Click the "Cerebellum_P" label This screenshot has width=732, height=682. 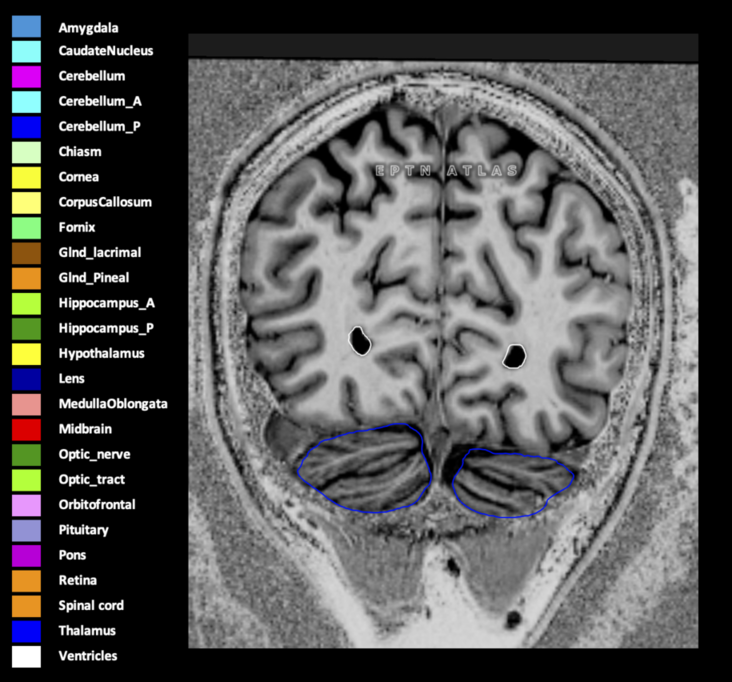click(99, 126)
